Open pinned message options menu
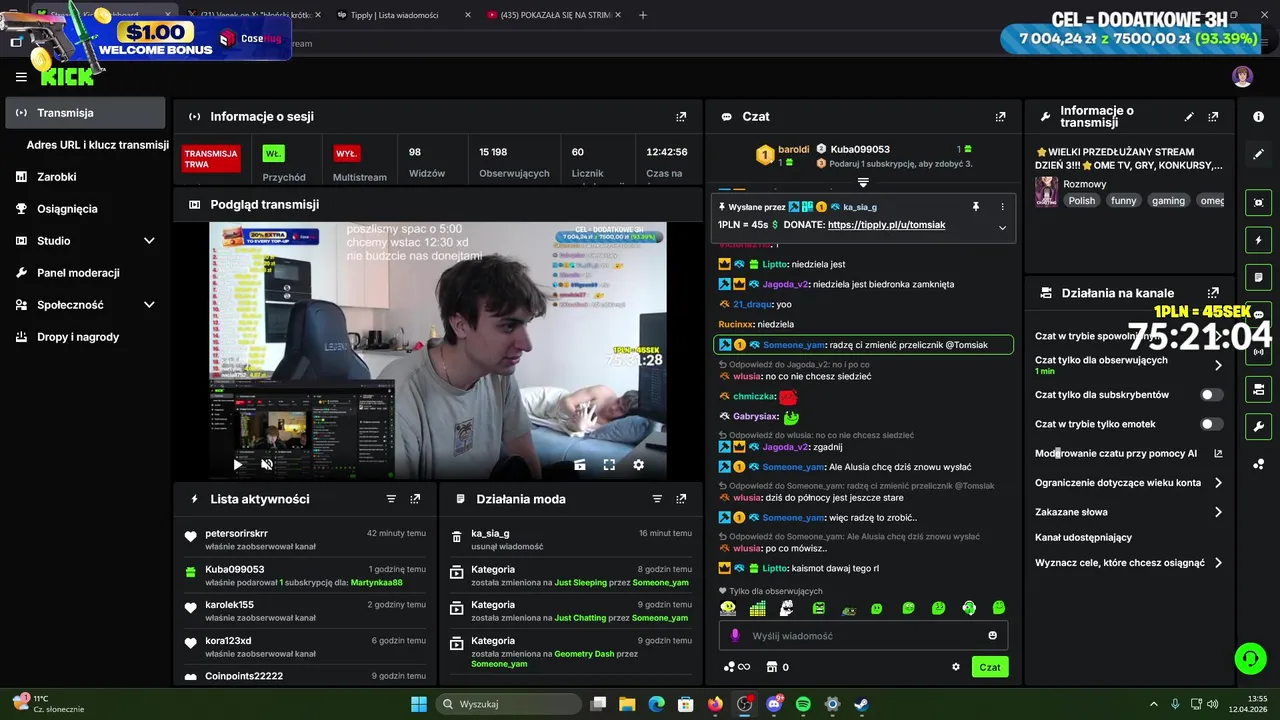This screenshot has height=720, width=1280. pyautogui.click(x=1002, y=207)
